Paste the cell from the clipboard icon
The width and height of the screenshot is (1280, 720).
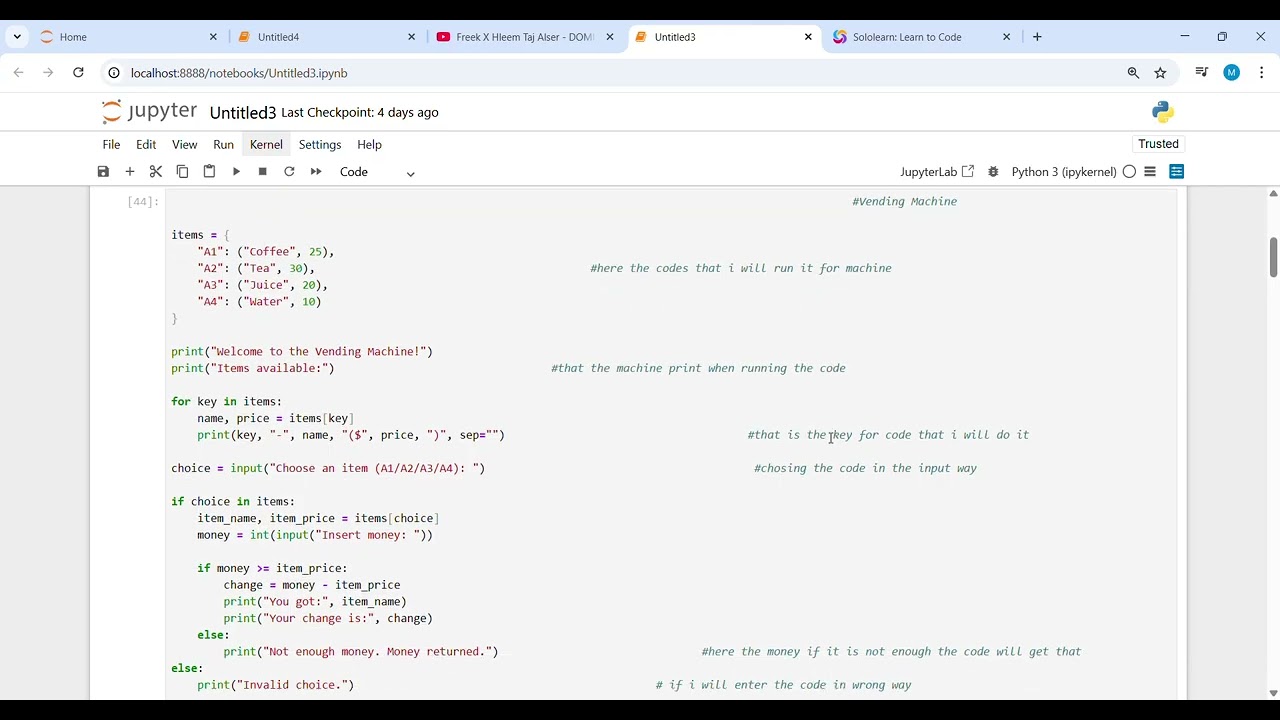tap(209, 172)
